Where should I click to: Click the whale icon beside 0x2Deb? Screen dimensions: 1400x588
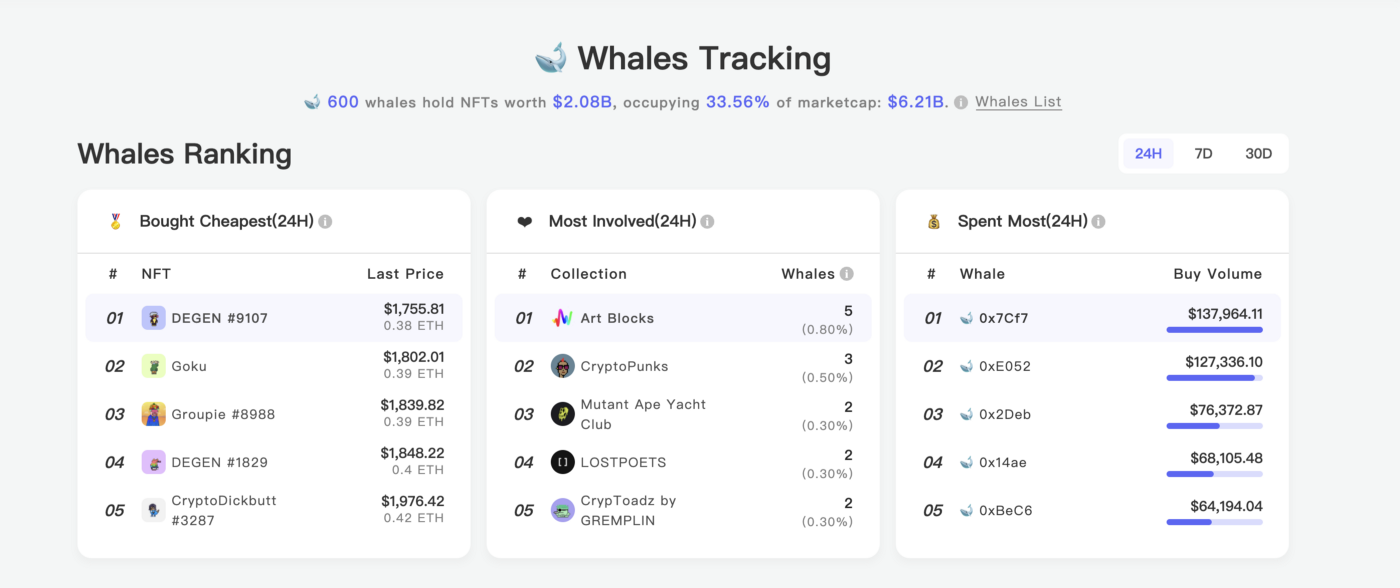point(966,414)
